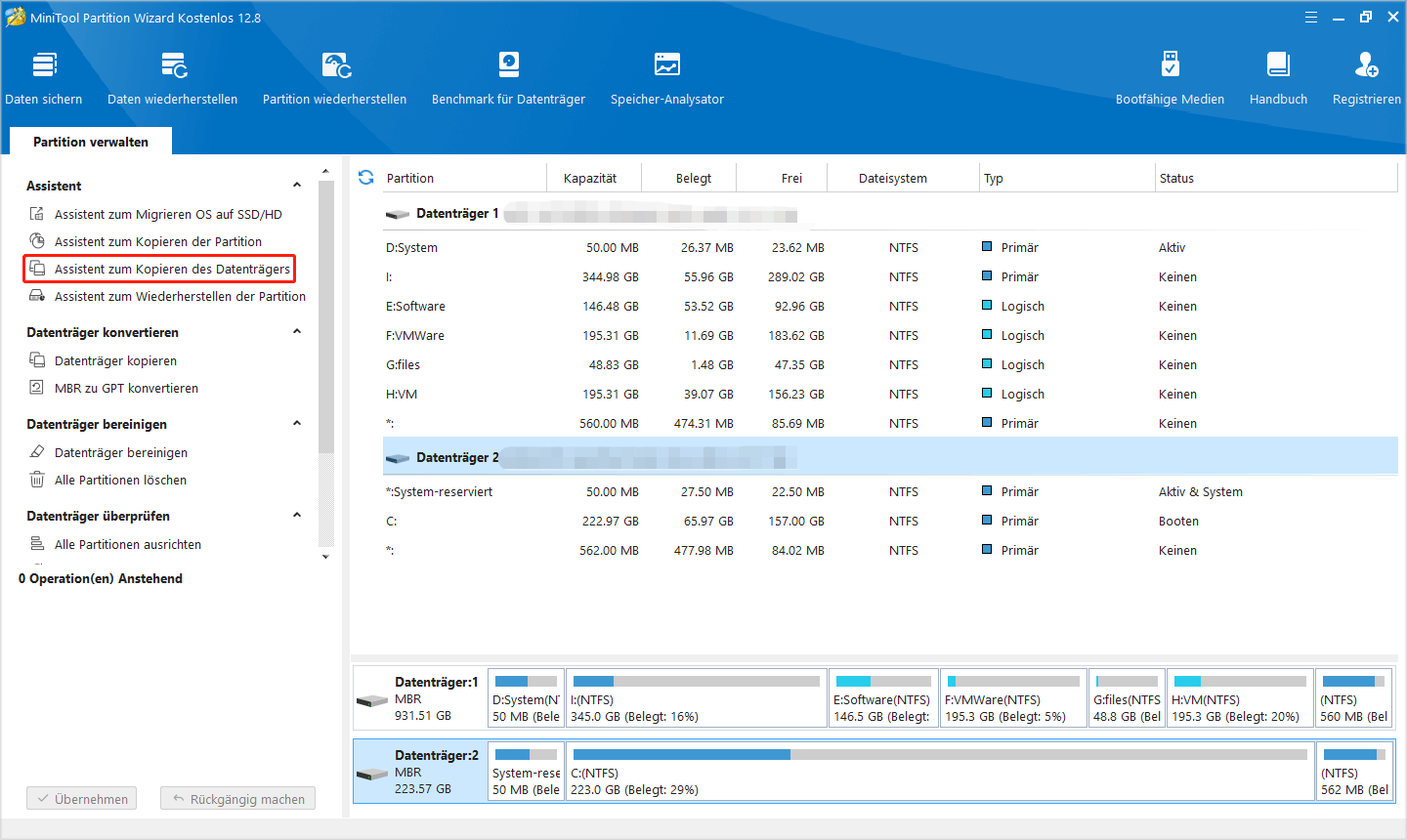Collapse the Assistent section
Screen dimensions: 1407x840
coord(297,186)
